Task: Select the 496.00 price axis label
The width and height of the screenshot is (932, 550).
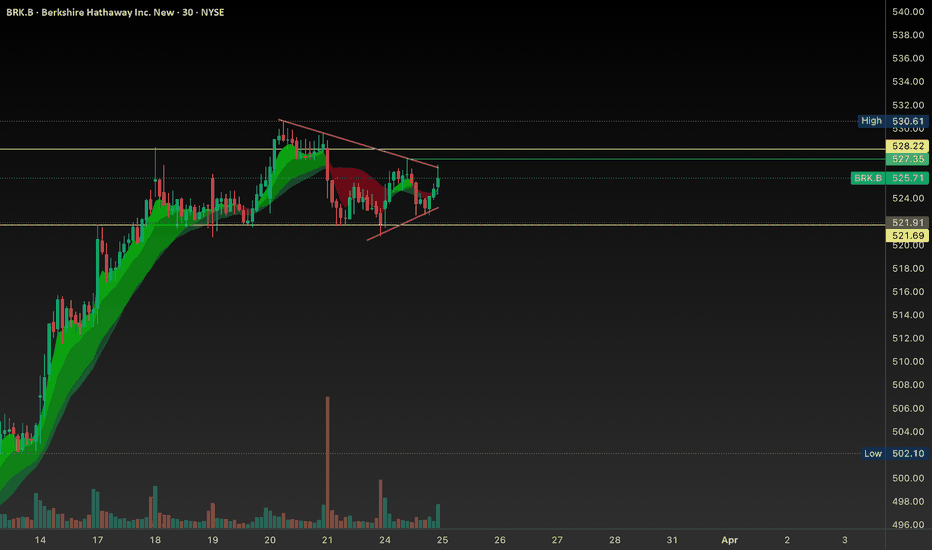Action: coord(908,524)
